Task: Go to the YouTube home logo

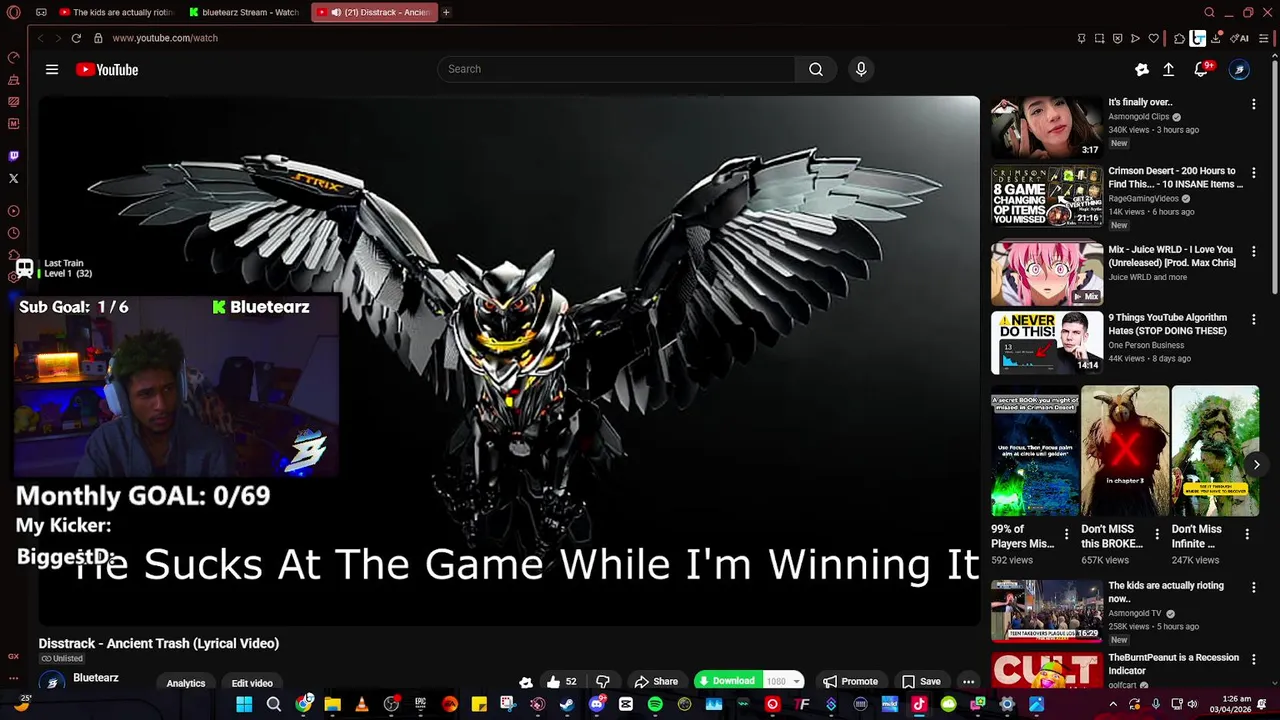Action: coord(107,69)
